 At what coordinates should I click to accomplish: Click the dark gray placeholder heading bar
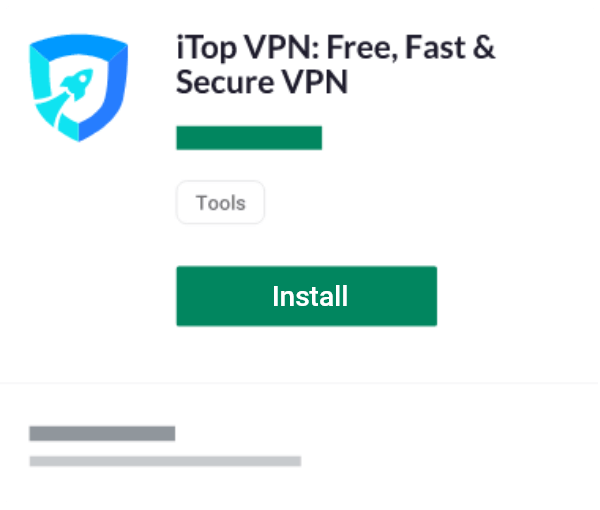102,433
